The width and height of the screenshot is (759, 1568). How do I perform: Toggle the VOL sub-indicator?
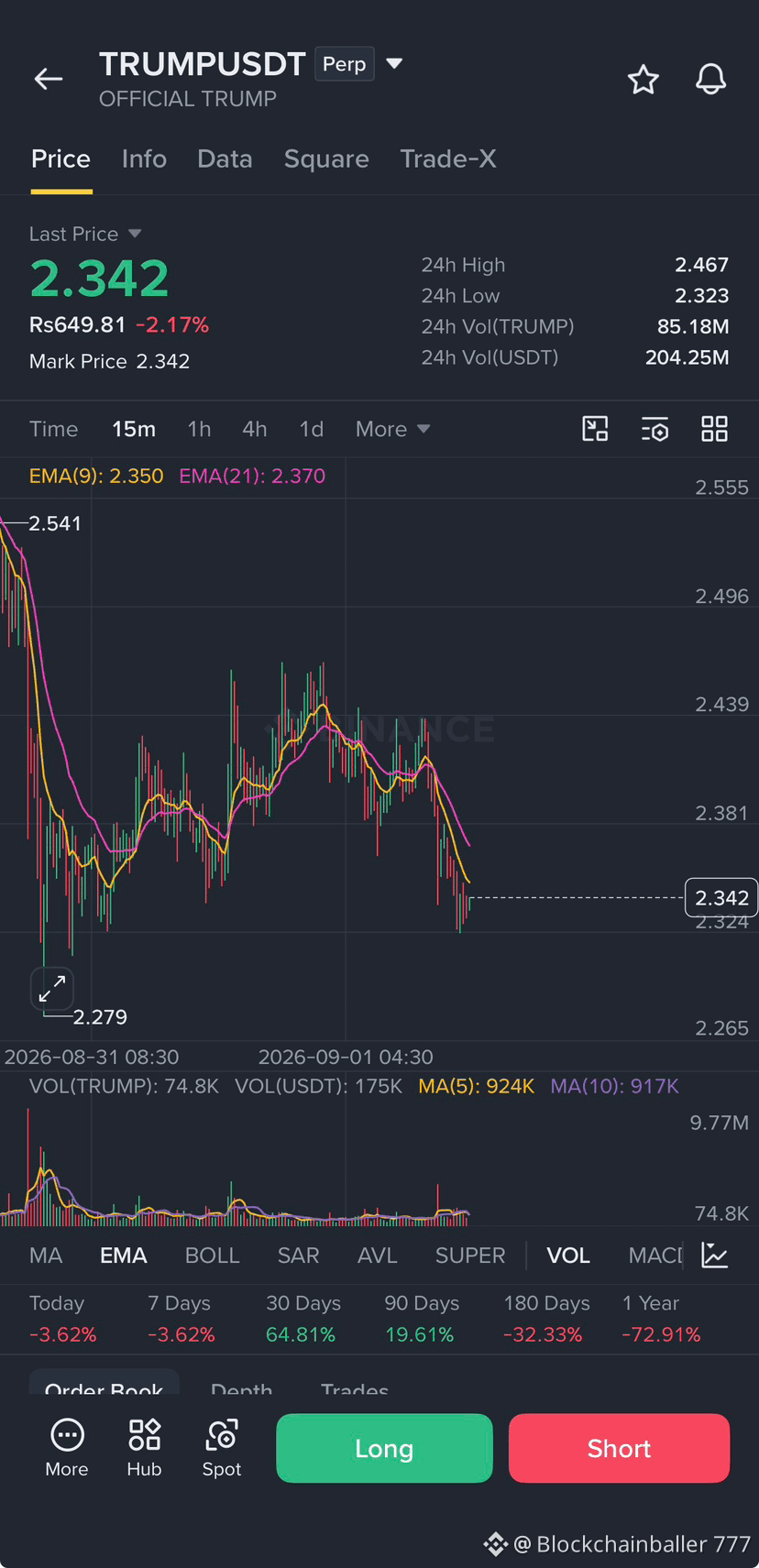click(568, 1255)
